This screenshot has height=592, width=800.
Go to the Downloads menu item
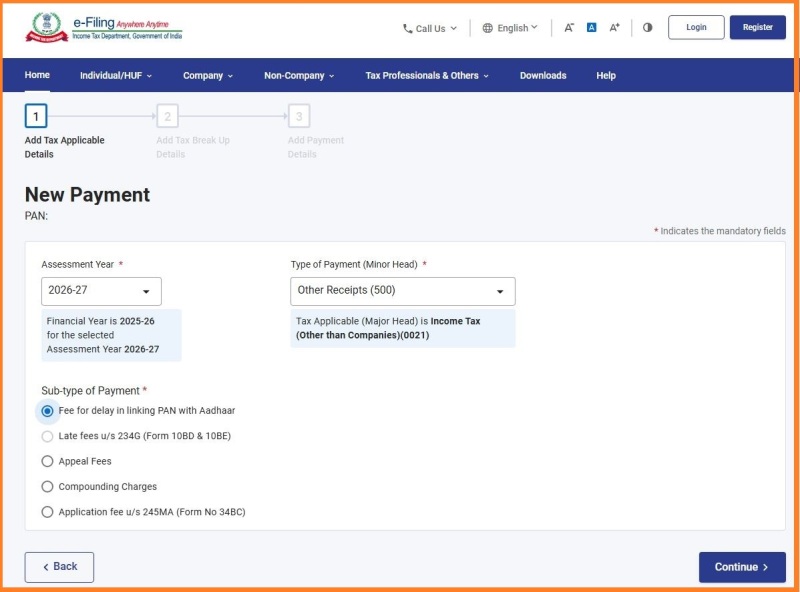[x=543, y=76]
